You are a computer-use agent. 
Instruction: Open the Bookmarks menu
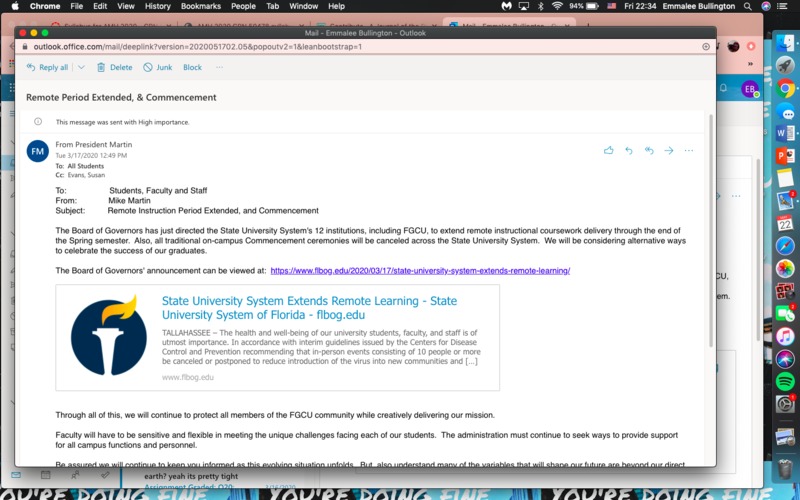[201, 6]
